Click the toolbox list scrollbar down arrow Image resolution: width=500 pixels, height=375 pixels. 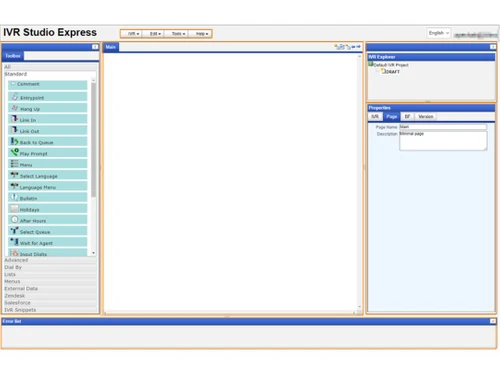pos(93,253)
